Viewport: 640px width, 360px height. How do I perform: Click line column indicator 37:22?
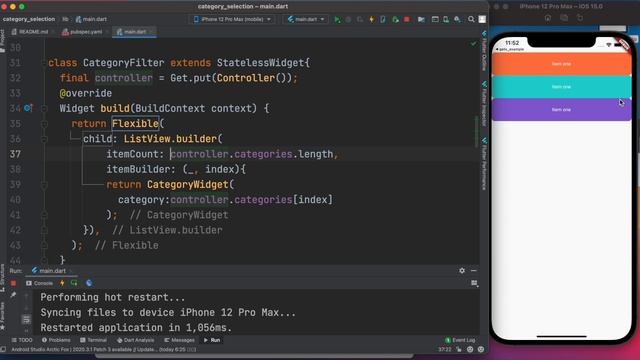point(444,350)
